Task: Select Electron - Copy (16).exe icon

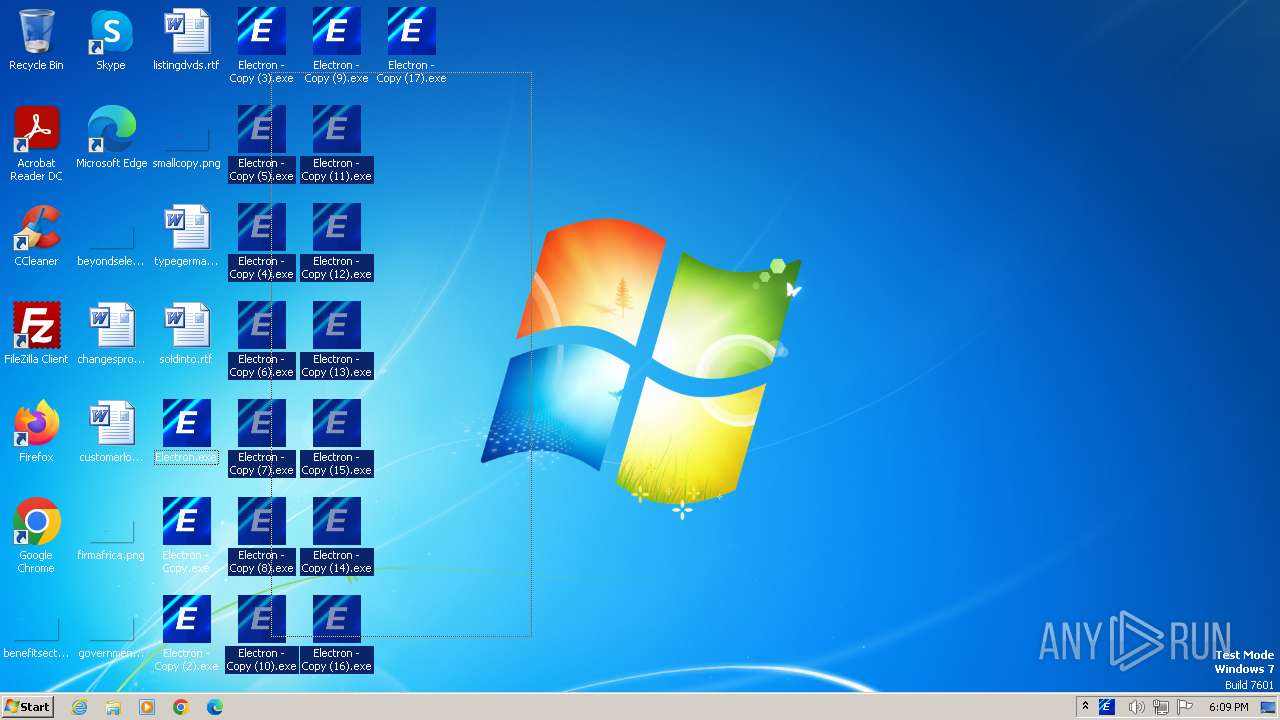Action: coord(336,633)
